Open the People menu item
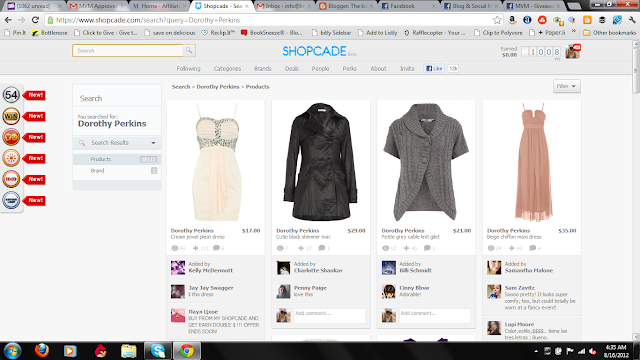This screenshot has height=360, width=640. 320,69
